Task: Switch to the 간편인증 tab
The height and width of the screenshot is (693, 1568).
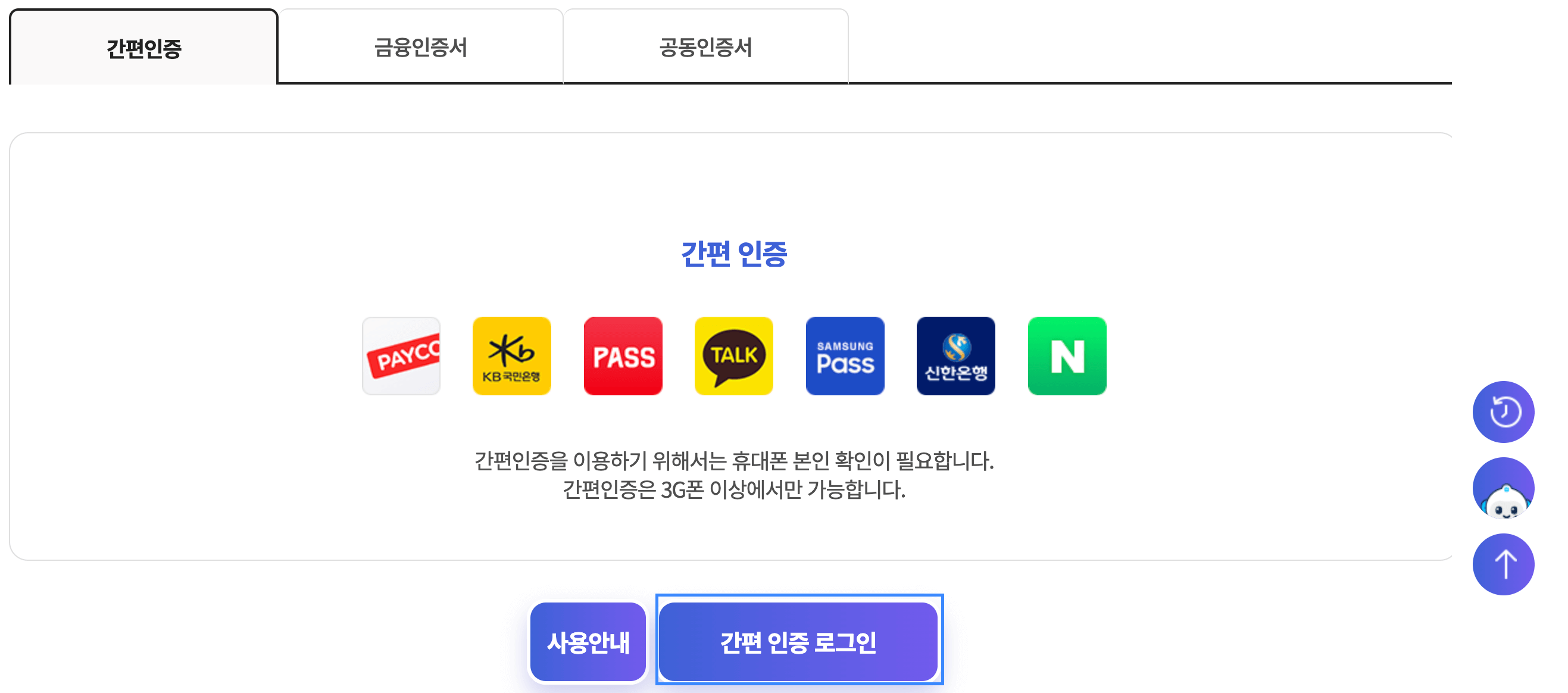Action: click(x=143, y=47)
